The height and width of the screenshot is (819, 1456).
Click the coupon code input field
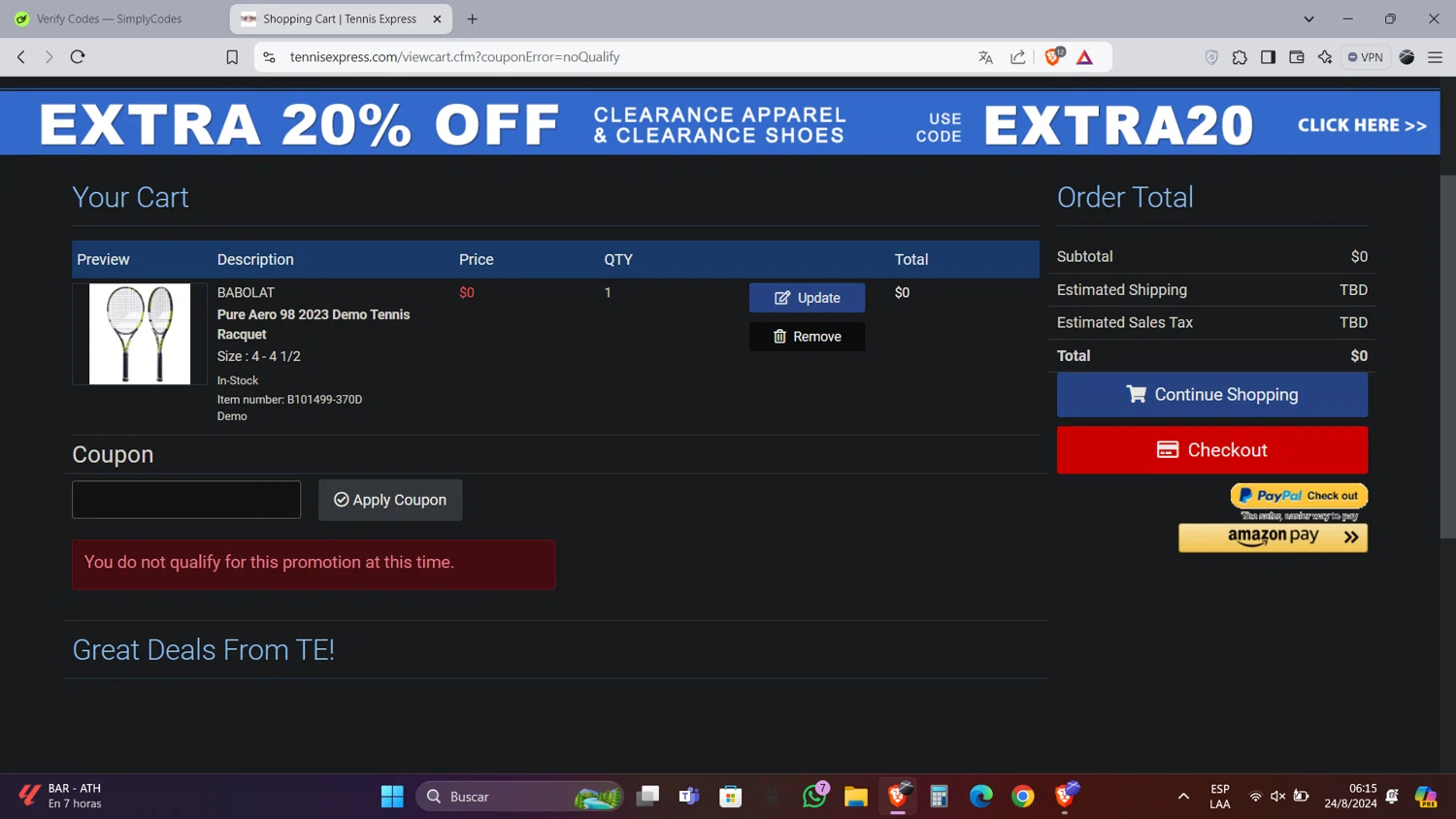point(186,500)
